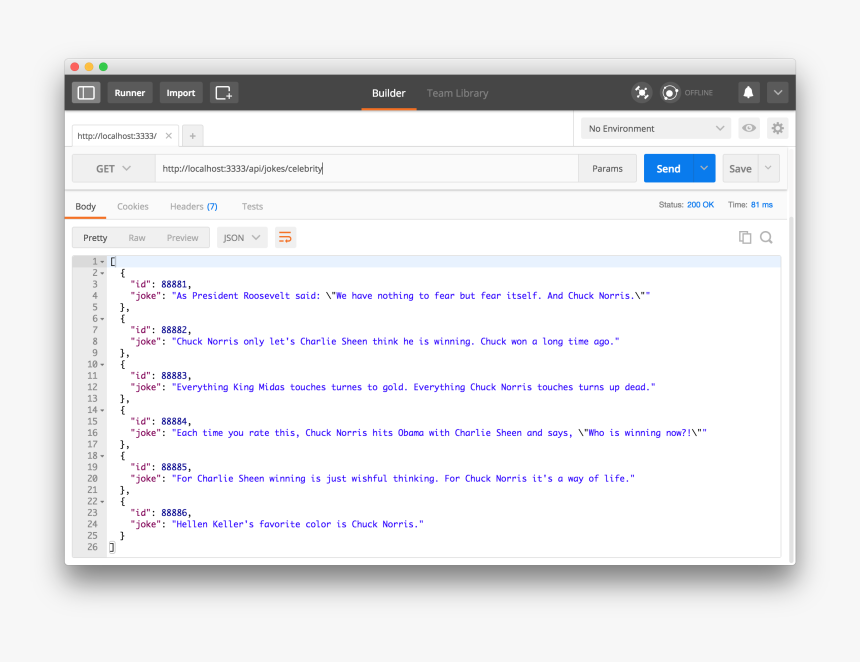
Task: Save the request with Save button
Action: [x=740, y=168]
